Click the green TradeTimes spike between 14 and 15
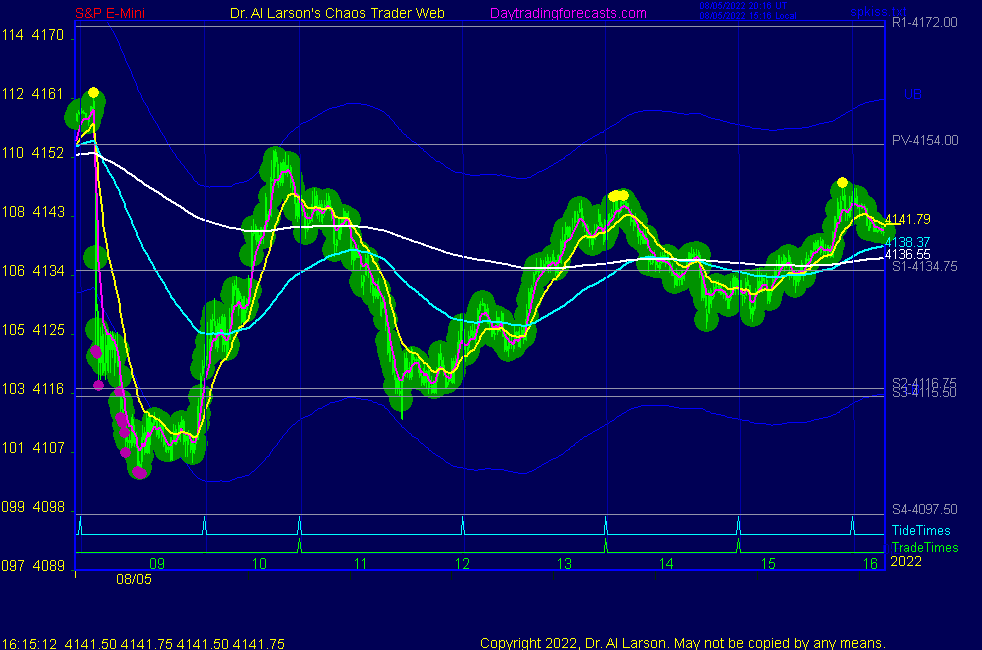982x650 pixels. (739, 545)
